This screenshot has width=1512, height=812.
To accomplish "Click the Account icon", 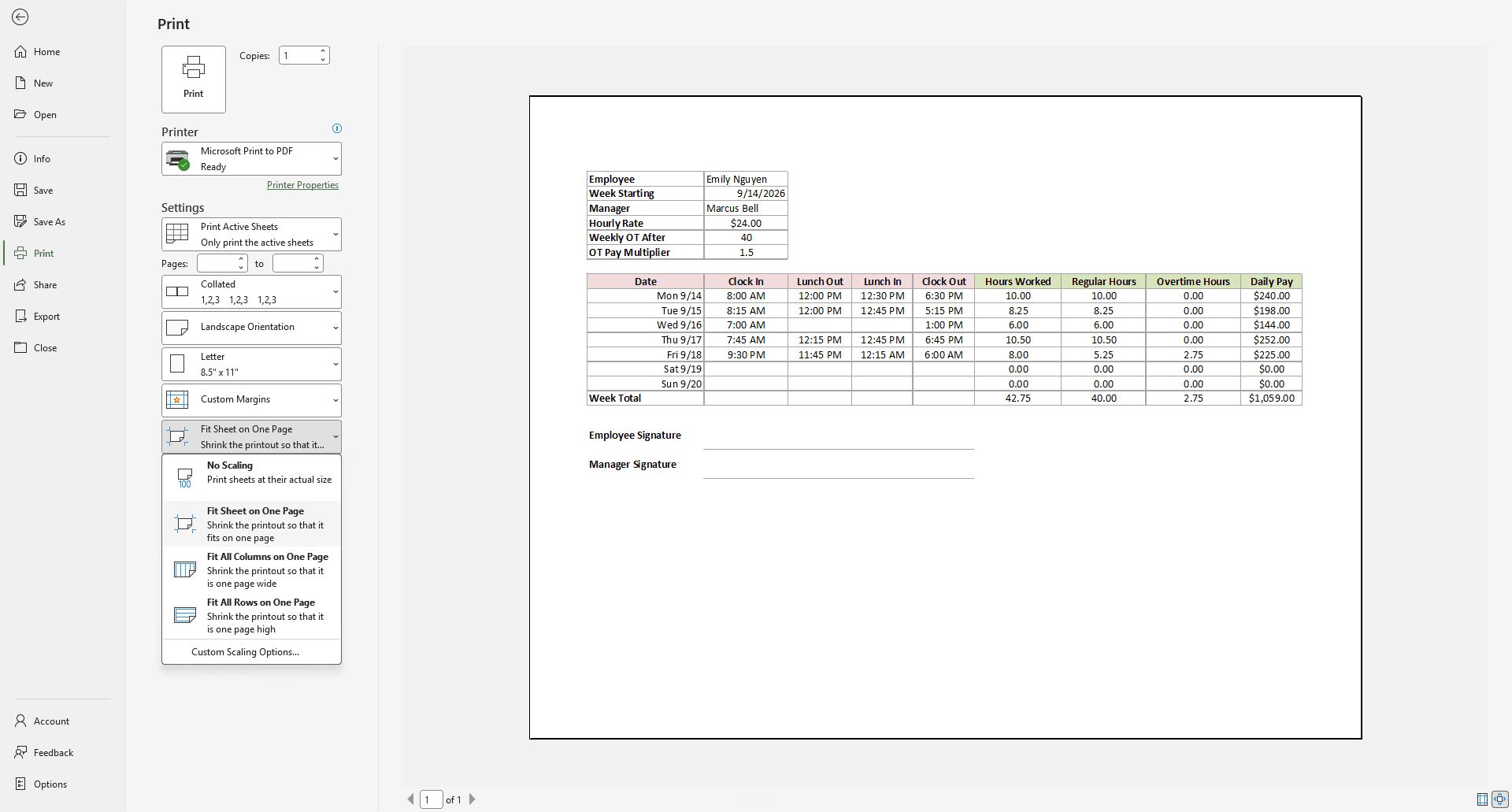I will point(20,721).
